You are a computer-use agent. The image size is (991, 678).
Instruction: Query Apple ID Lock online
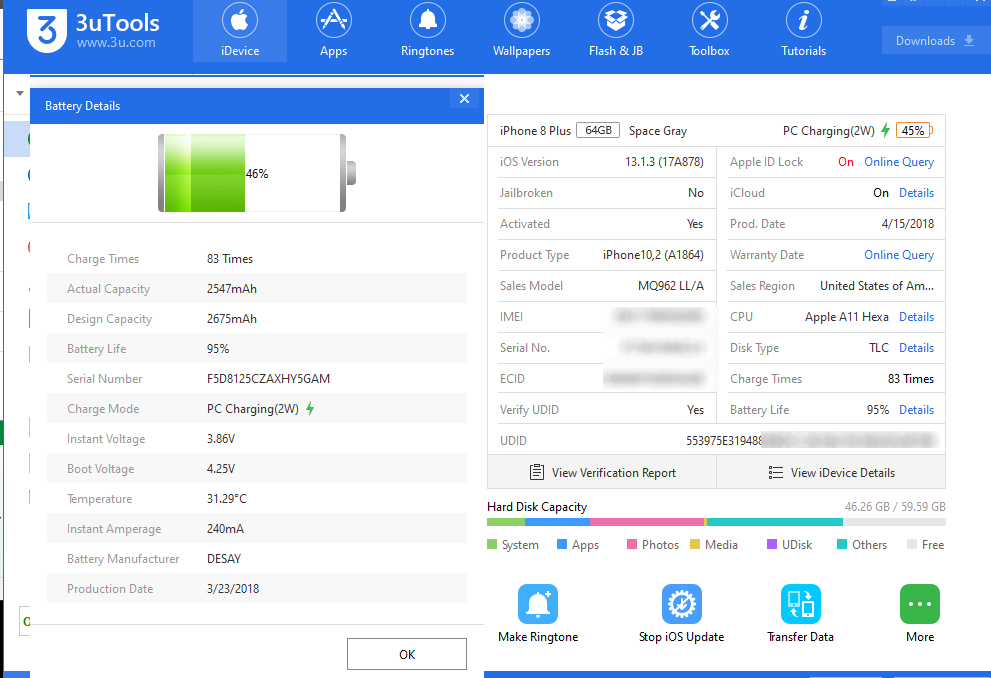click(x=899, y=162)
